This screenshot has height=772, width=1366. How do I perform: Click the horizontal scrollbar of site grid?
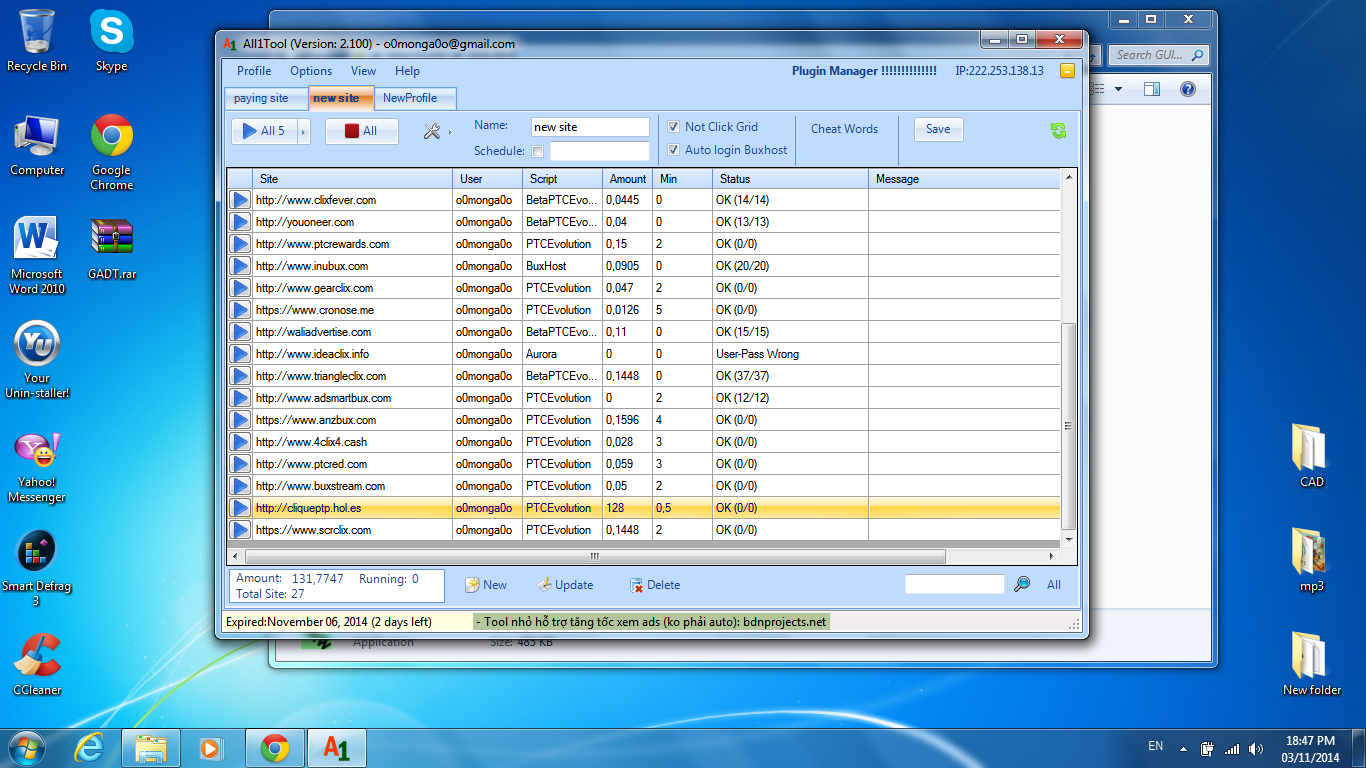point(594,556)
